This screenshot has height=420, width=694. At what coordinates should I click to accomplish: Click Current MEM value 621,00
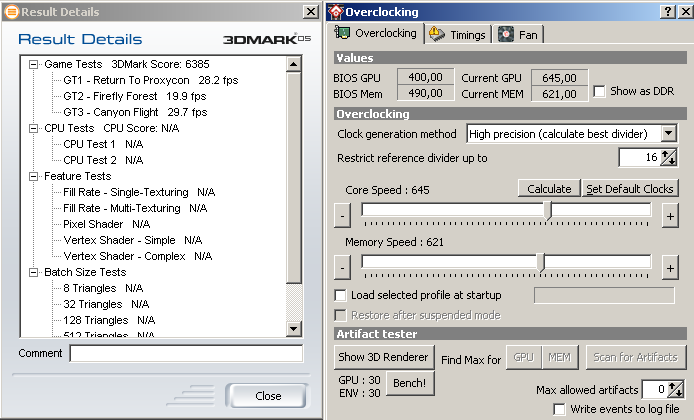coord(559,94)
